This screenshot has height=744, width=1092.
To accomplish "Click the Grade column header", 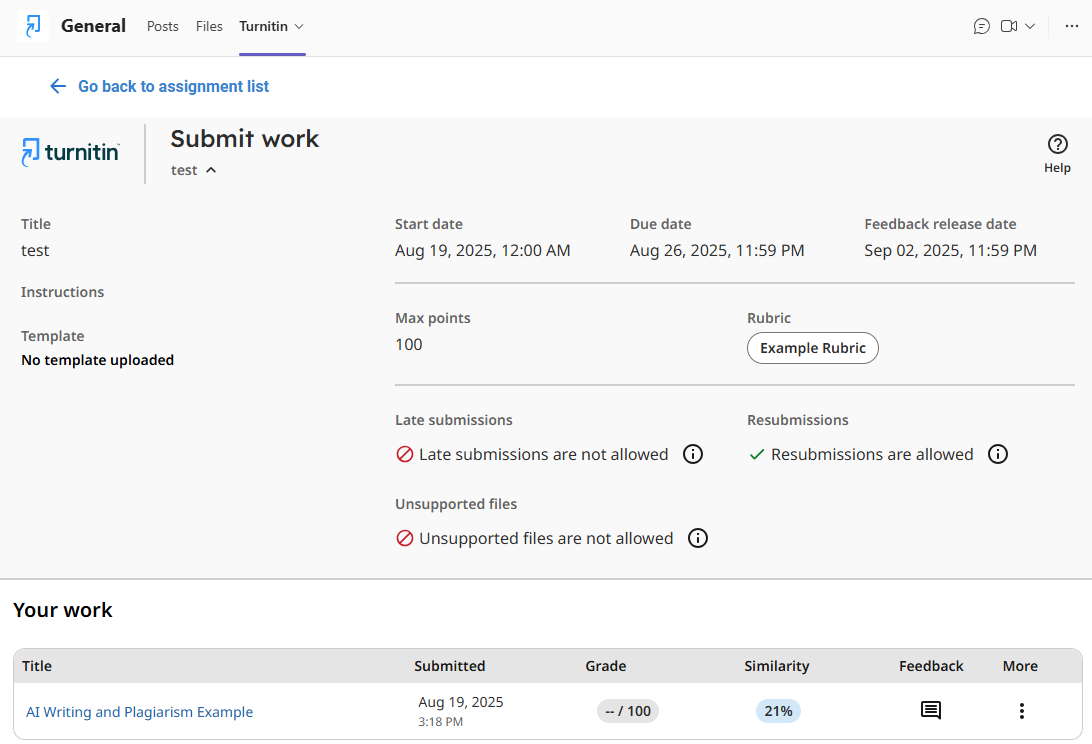I will point(605,666).
